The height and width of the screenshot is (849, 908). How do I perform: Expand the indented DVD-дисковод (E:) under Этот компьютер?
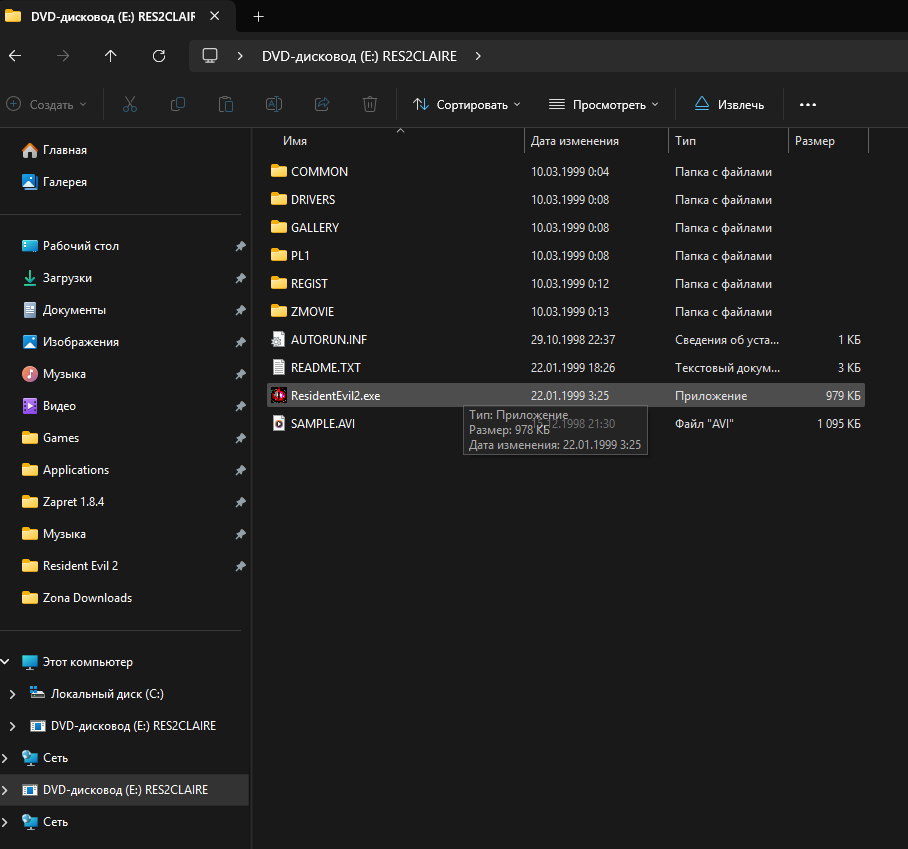point(13,726)
